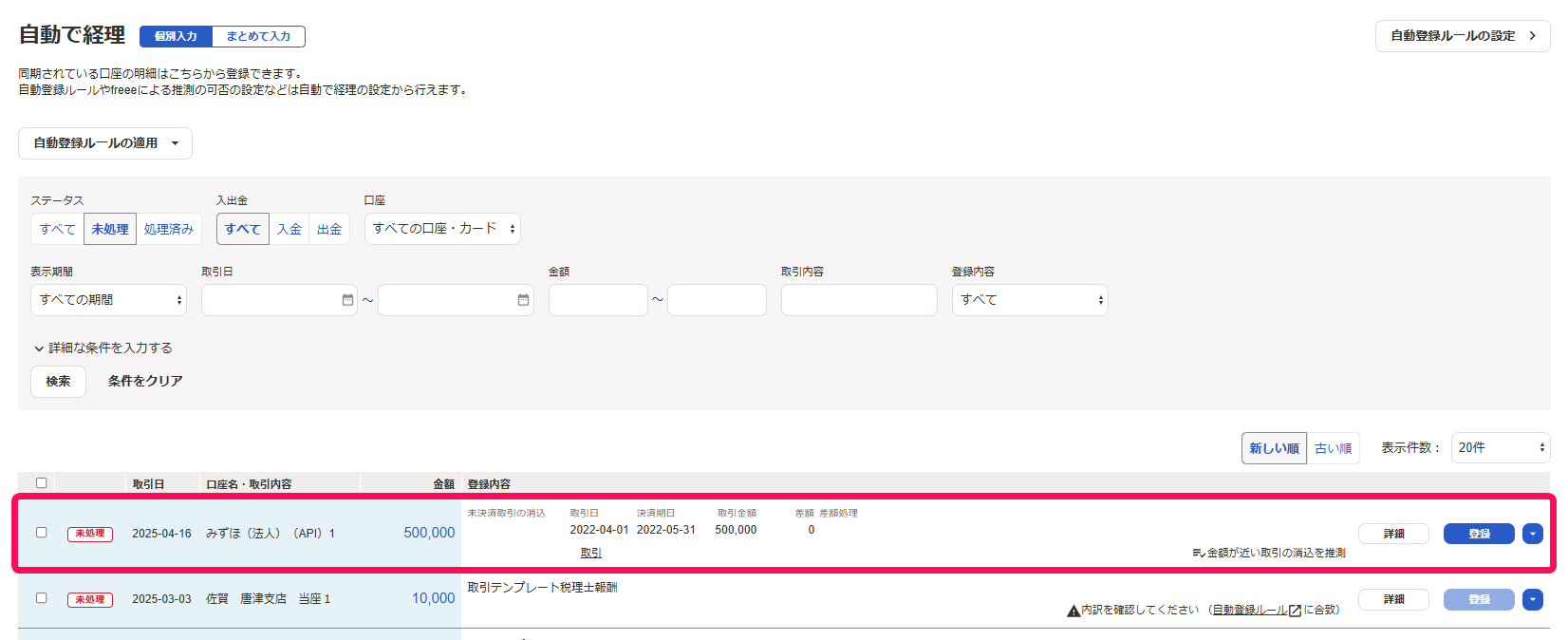The width and height of the screenshot is (1568, 640).
Task: Click calendar icon in second 取引日 field
Action: point(523,300)
